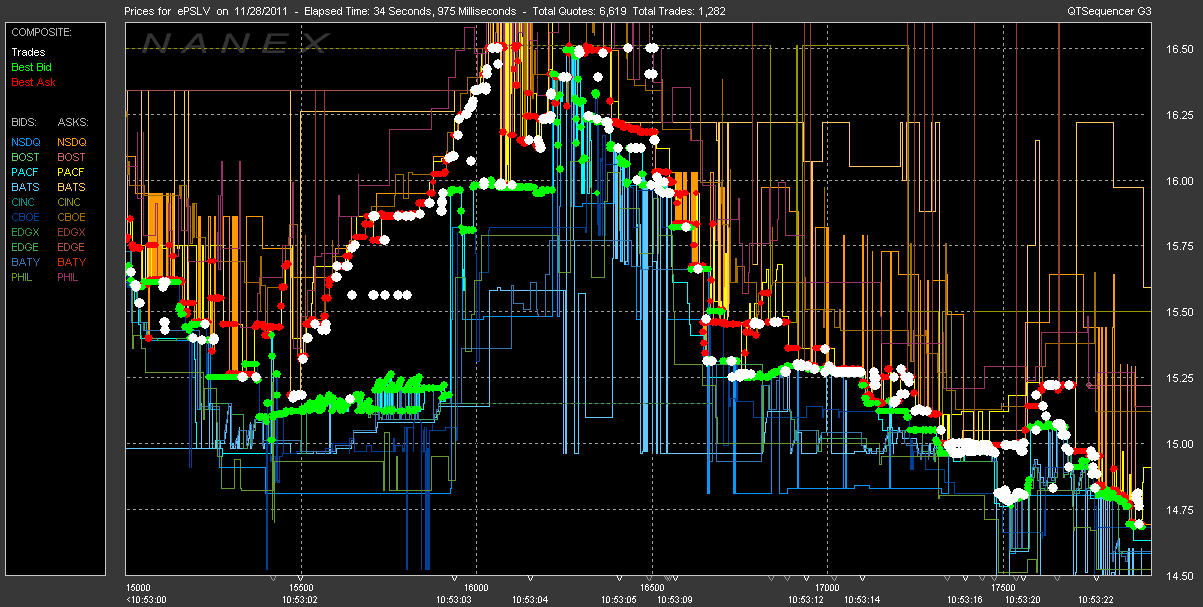
Task: Click PACF under the ASKS heading
Action: point(72,172)
